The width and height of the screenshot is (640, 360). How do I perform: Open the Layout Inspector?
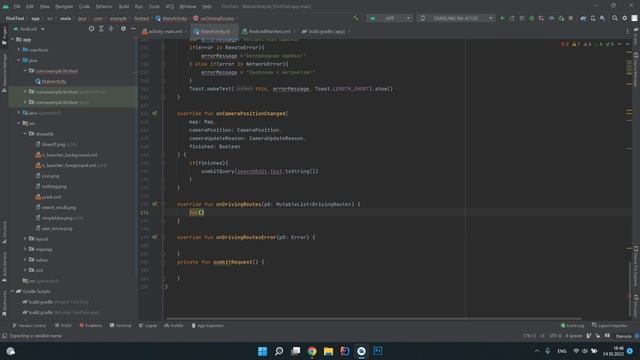point(610,326)
